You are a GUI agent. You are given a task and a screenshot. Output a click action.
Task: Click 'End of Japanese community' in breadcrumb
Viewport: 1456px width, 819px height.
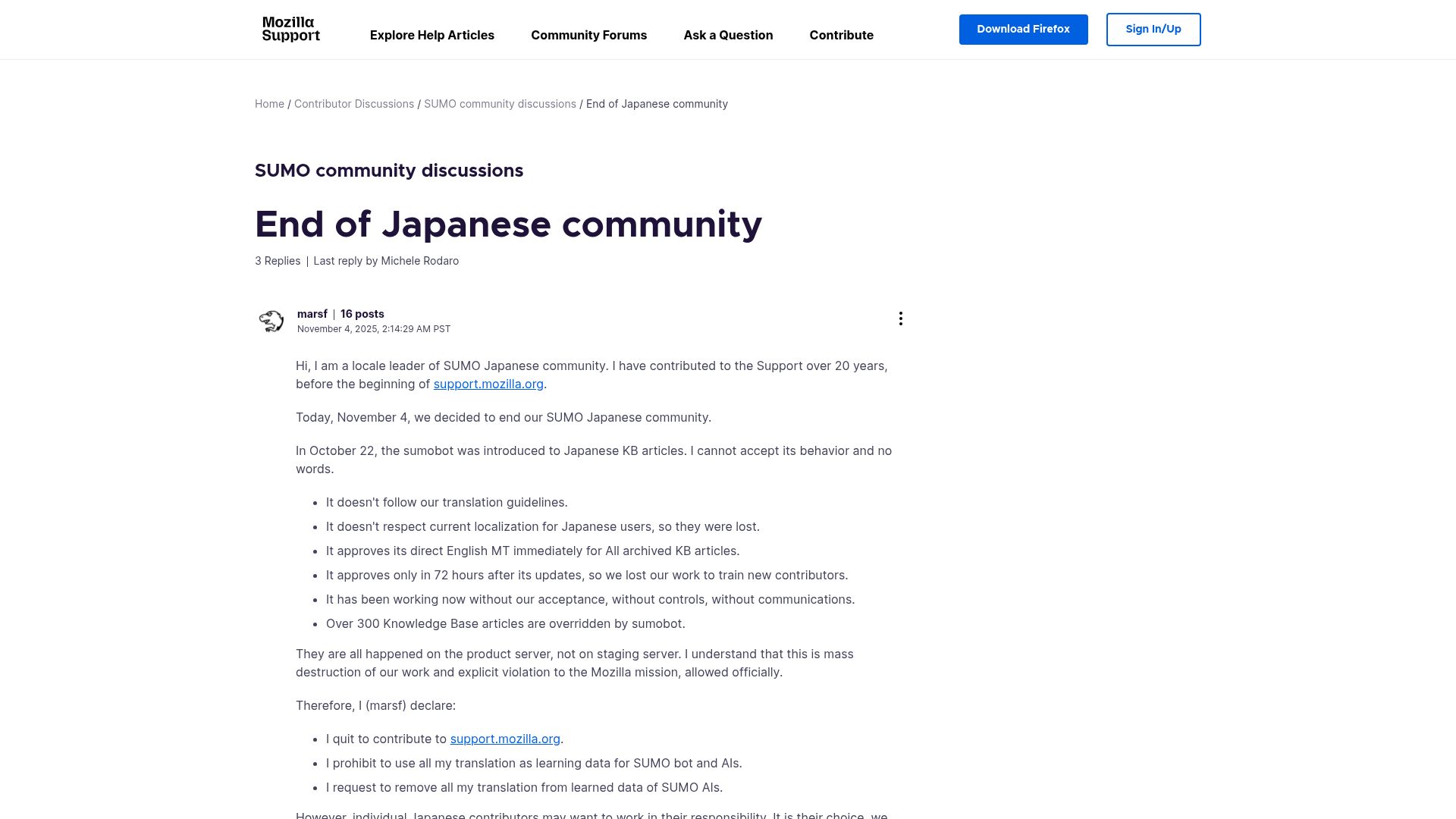[x=657, y=104]
